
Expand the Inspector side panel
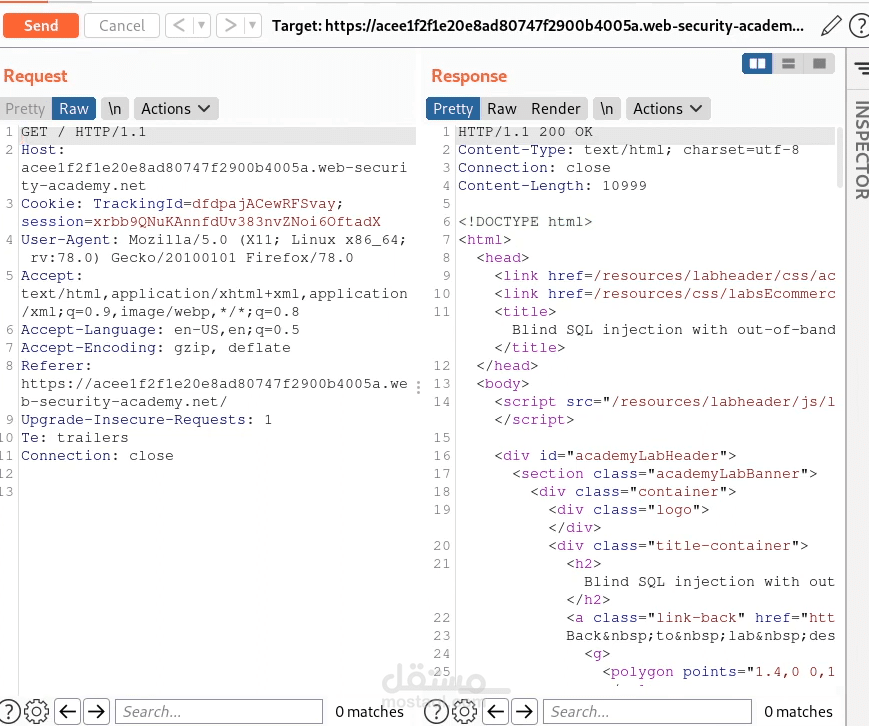coord(861,150)
